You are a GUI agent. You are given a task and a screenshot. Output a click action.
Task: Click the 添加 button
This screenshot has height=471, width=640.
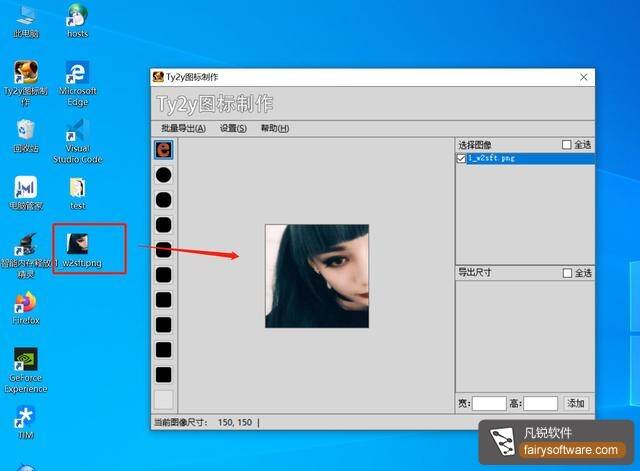click(576, 403)
